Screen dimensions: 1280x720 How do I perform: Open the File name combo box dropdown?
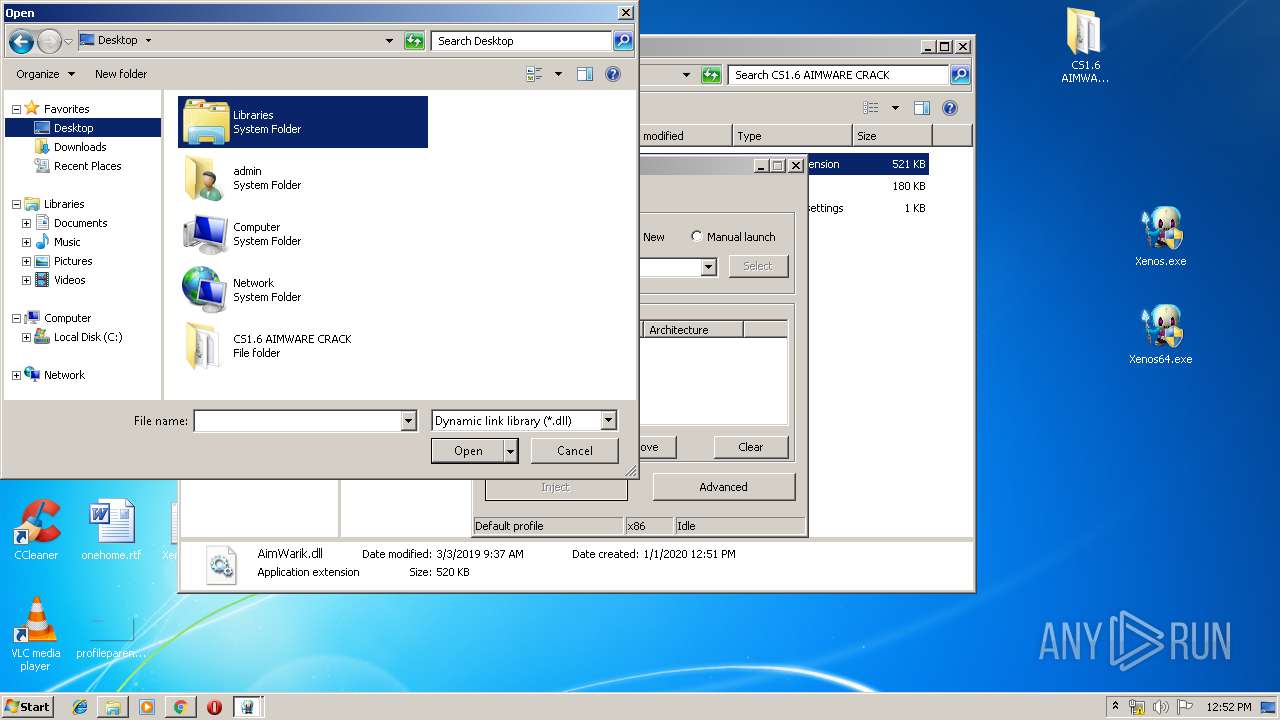tap(408, 421)
